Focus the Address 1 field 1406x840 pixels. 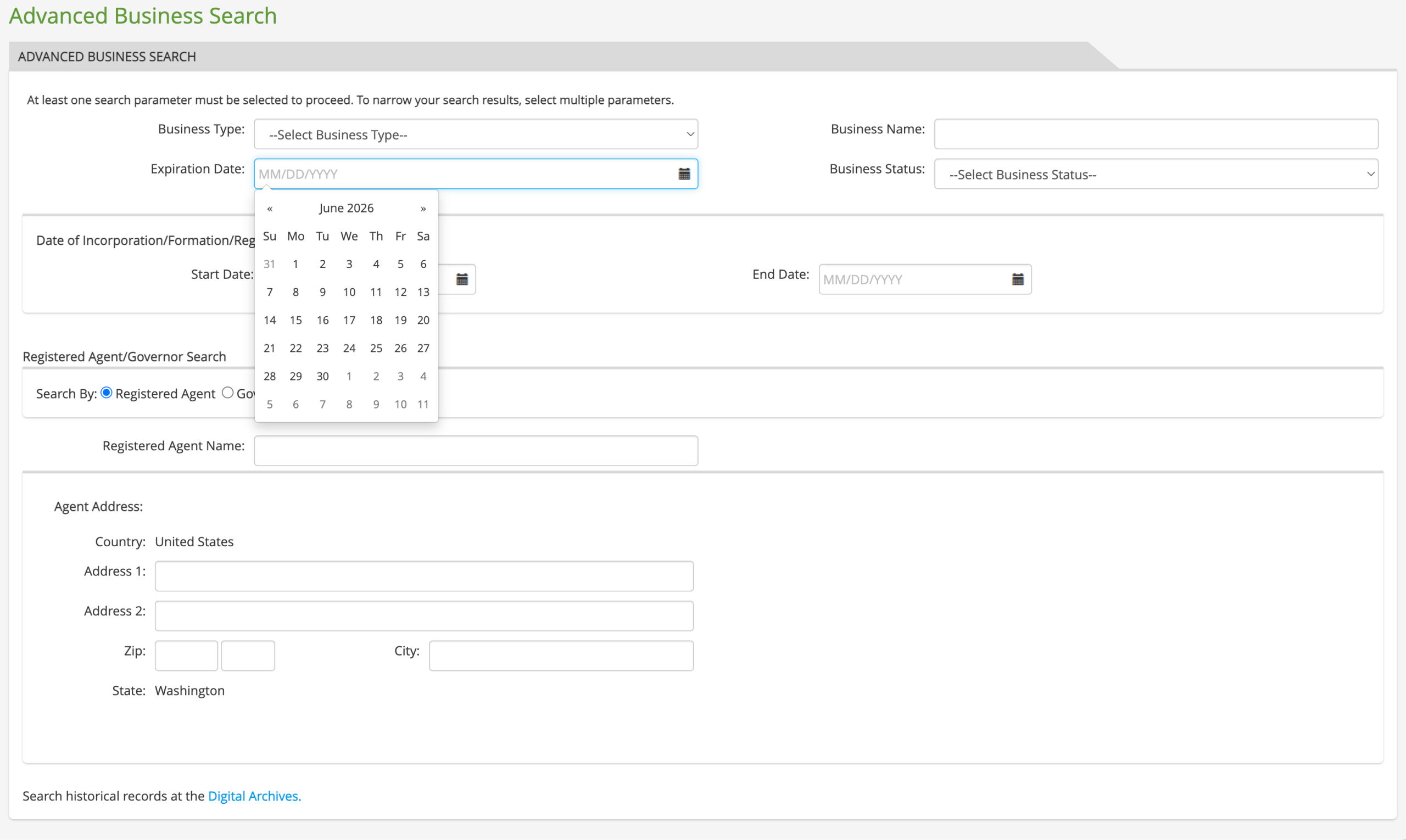tap(424, 576)
